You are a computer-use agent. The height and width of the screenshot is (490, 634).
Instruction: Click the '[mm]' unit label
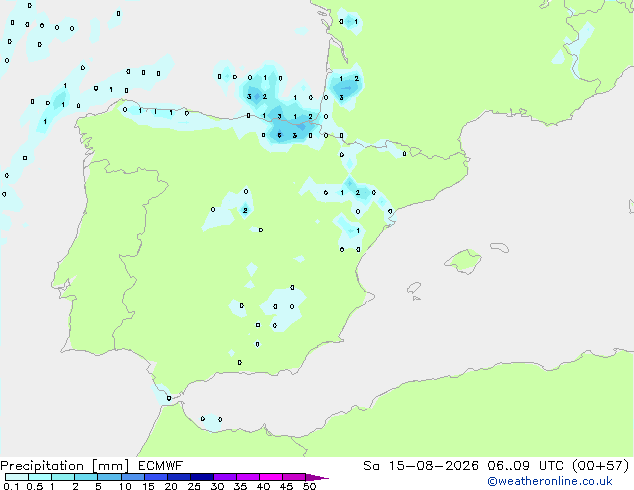pyautogui.click(x=110, y=466)
